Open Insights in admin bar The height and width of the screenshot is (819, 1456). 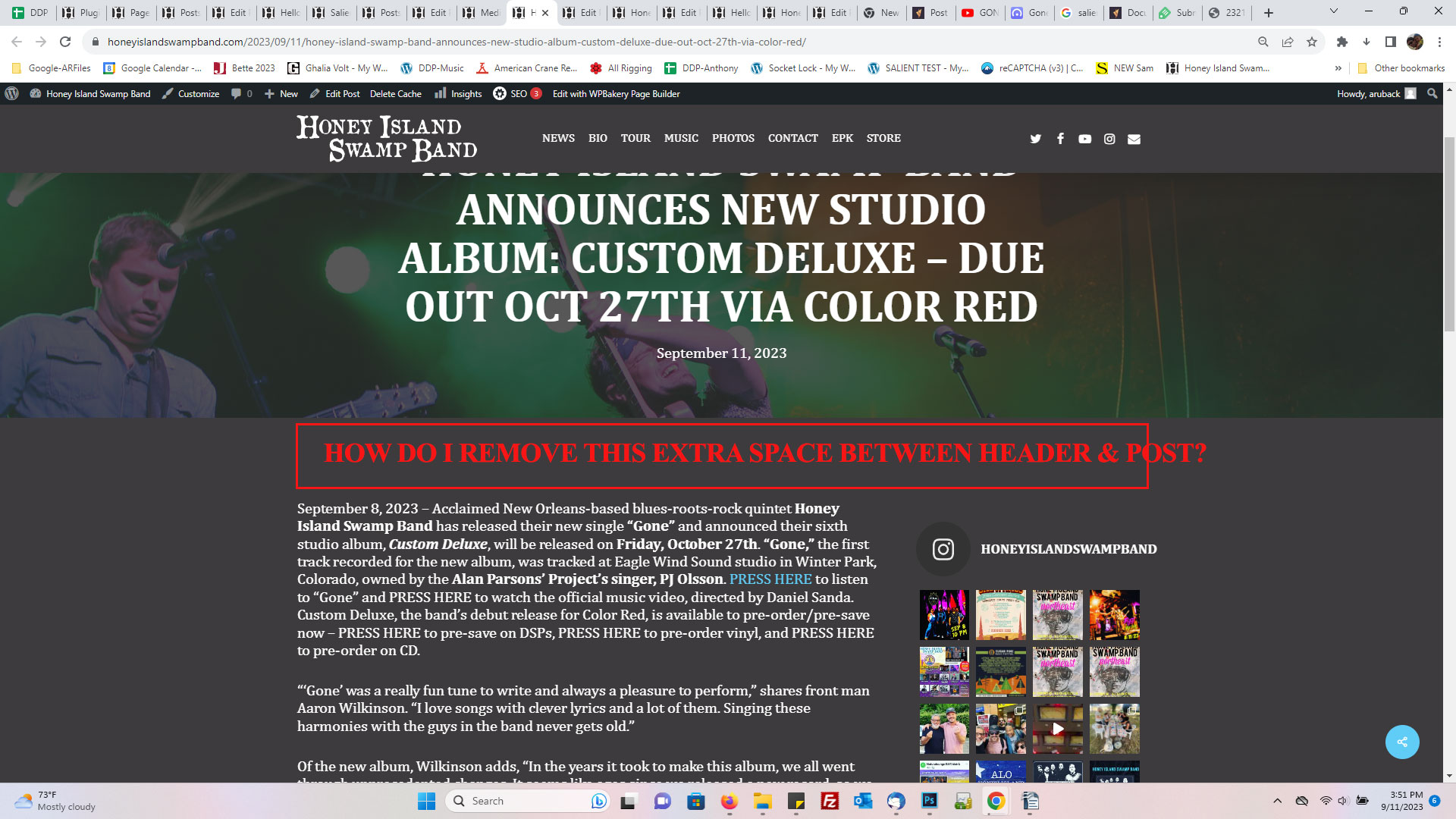coord(458,93)
